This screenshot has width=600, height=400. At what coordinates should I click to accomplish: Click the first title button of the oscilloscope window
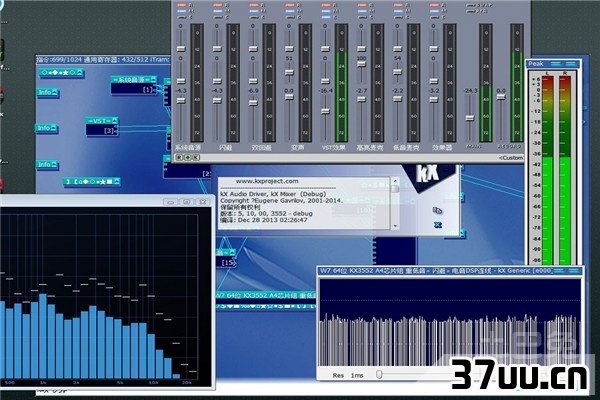pos(559,271)
